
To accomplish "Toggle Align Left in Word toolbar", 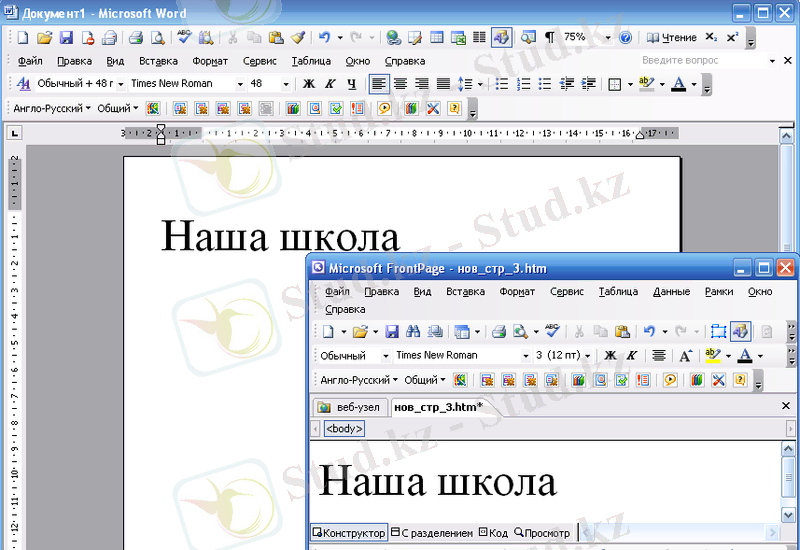I will point(379,84).
